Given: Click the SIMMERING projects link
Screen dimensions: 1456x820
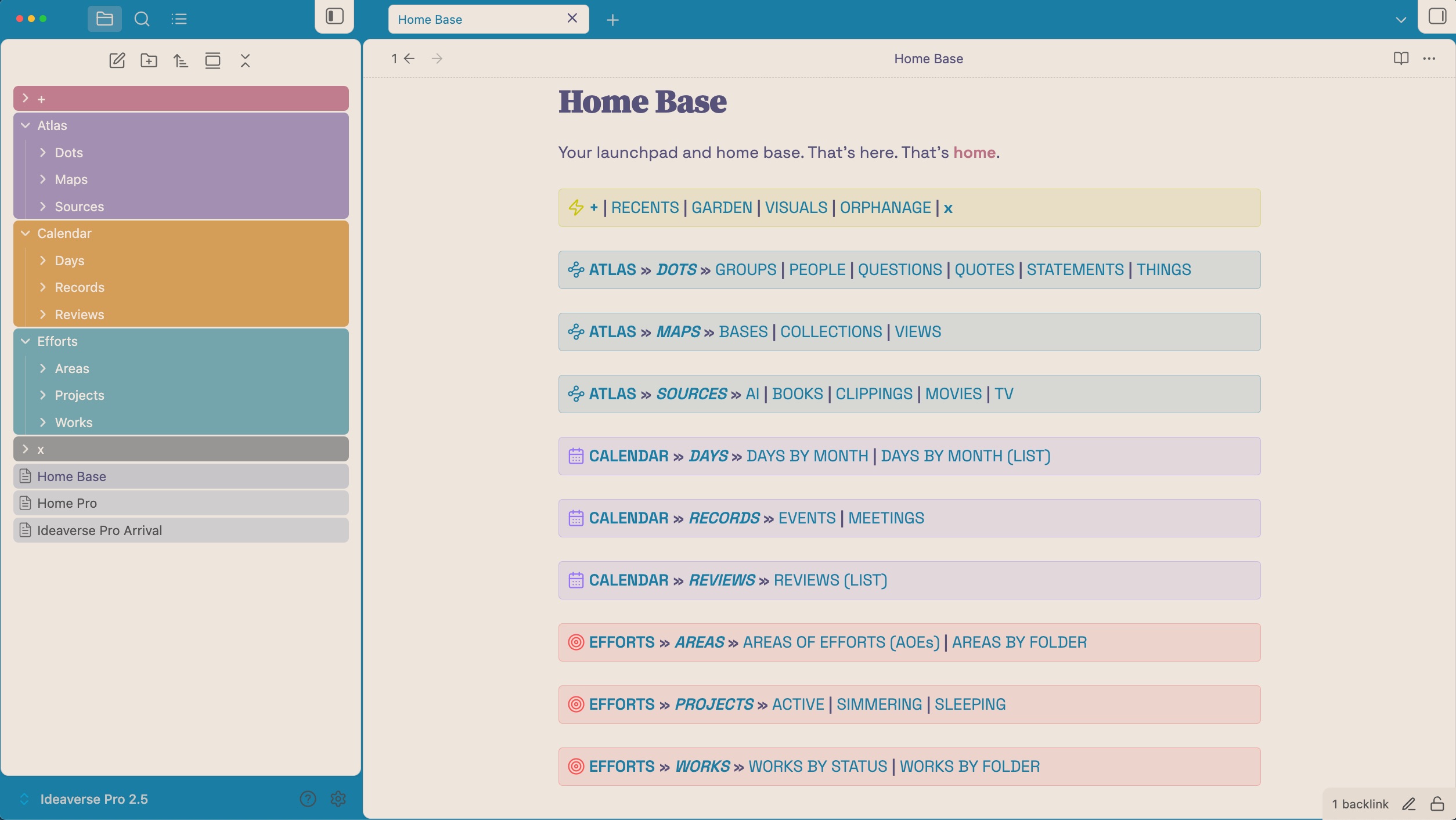Looking at the screenshot, I should (x=879, y=705).
